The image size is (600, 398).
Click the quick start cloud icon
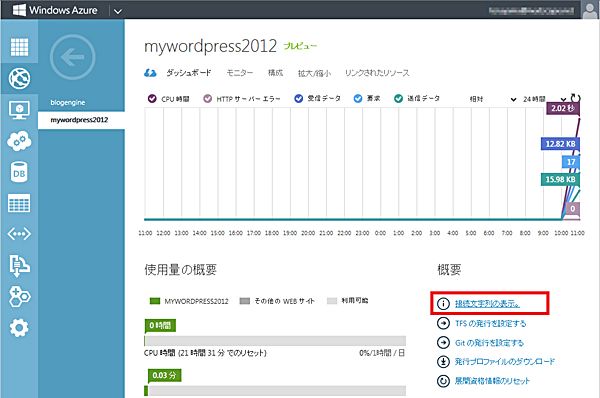[x=150, y=73]
